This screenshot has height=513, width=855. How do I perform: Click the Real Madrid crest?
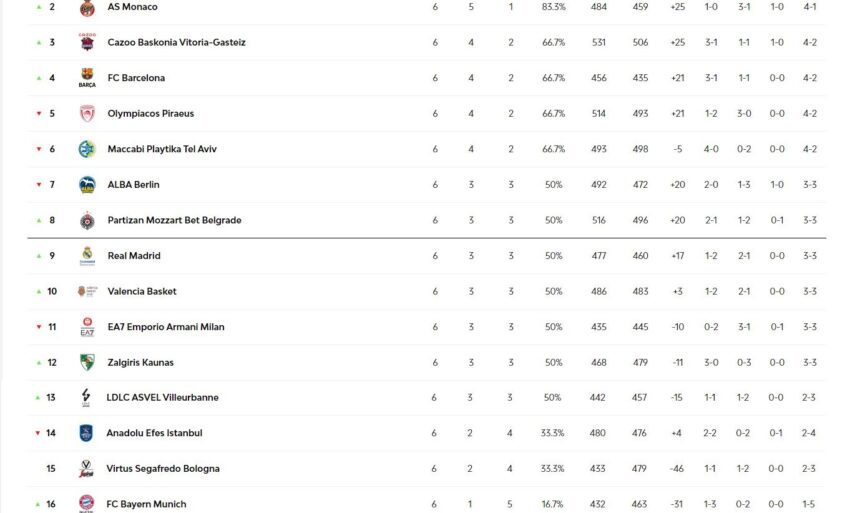click(87, 256)
